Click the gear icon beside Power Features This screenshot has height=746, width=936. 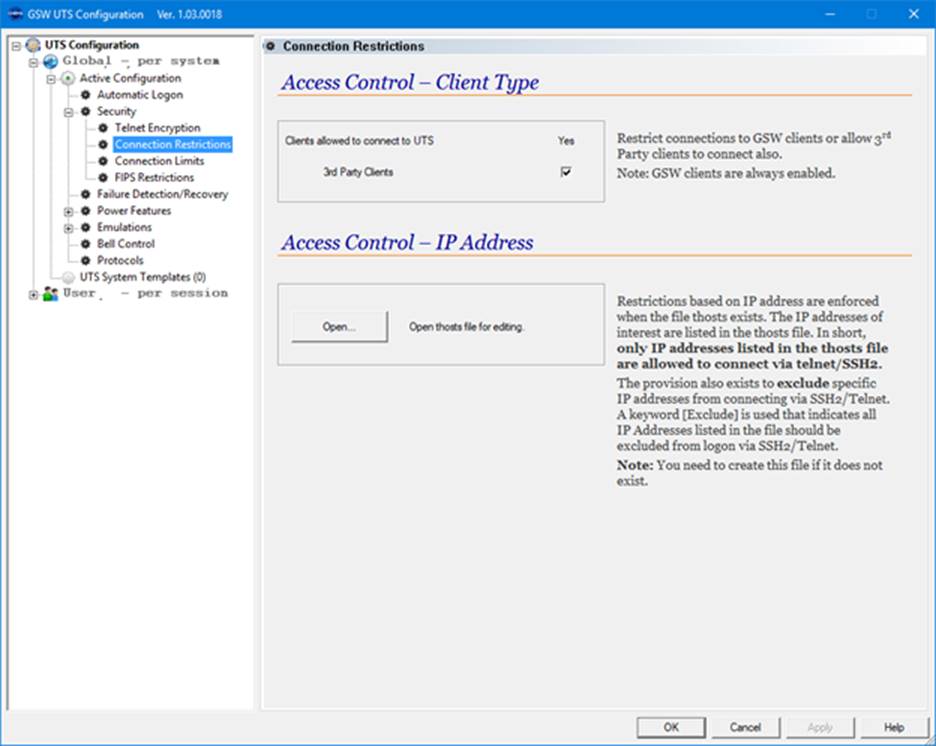(85, 211)
